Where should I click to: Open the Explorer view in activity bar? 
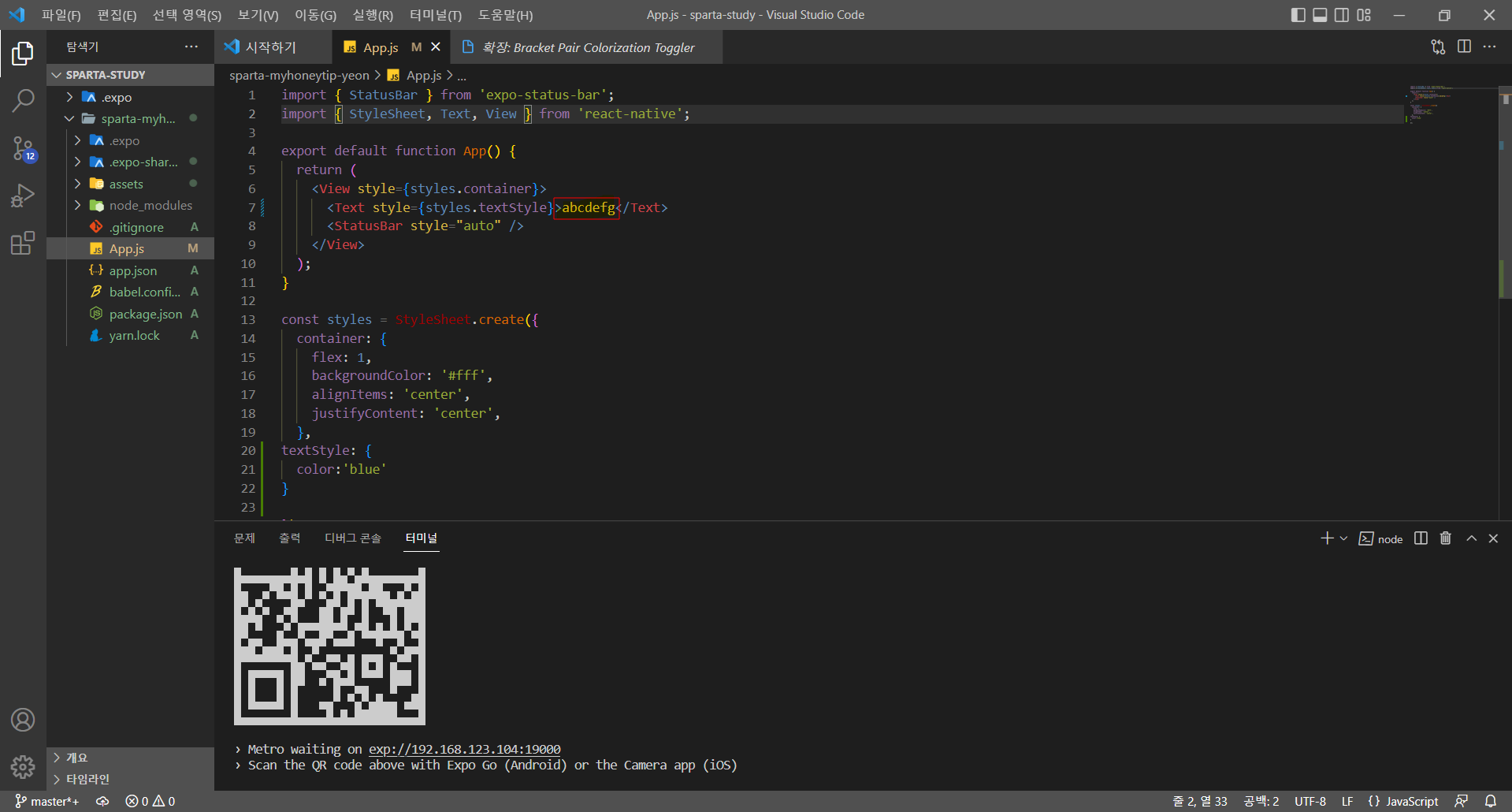pyautogui.click(x=23, y=54)
